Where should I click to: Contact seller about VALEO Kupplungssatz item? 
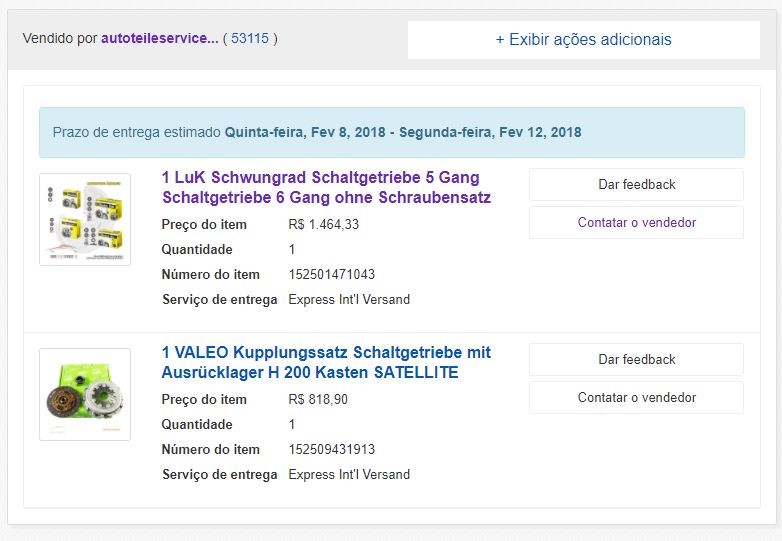coord(636,397)
